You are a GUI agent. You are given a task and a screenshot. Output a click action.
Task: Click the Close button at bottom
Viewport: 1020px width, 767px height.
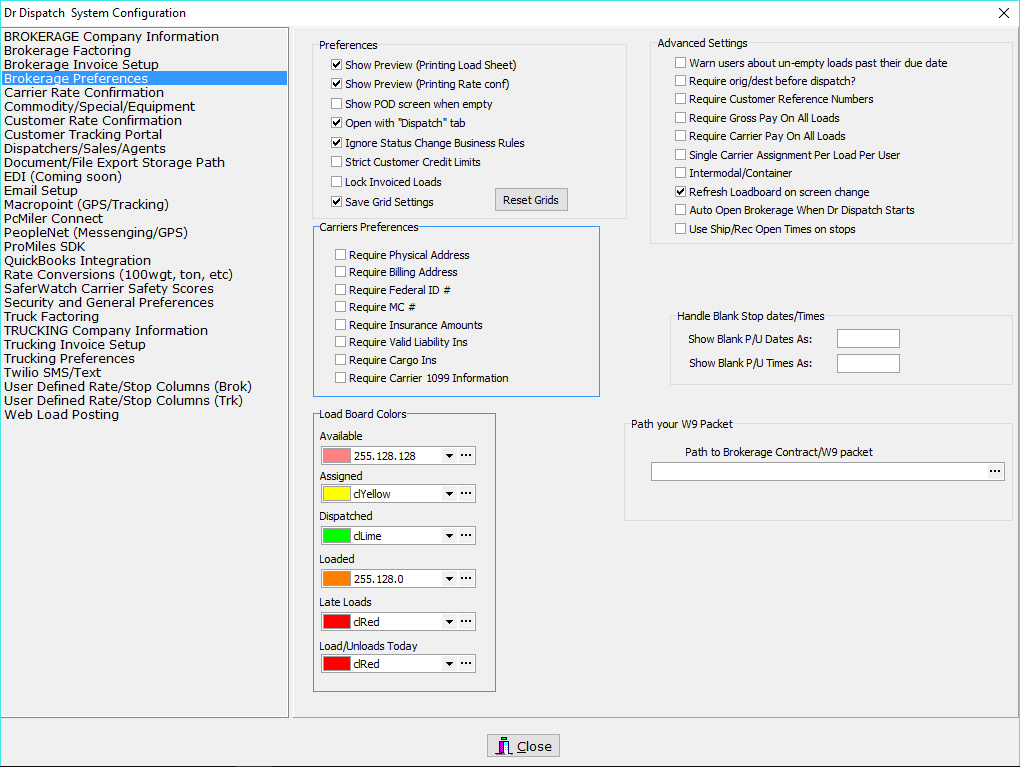pos(523,746)
